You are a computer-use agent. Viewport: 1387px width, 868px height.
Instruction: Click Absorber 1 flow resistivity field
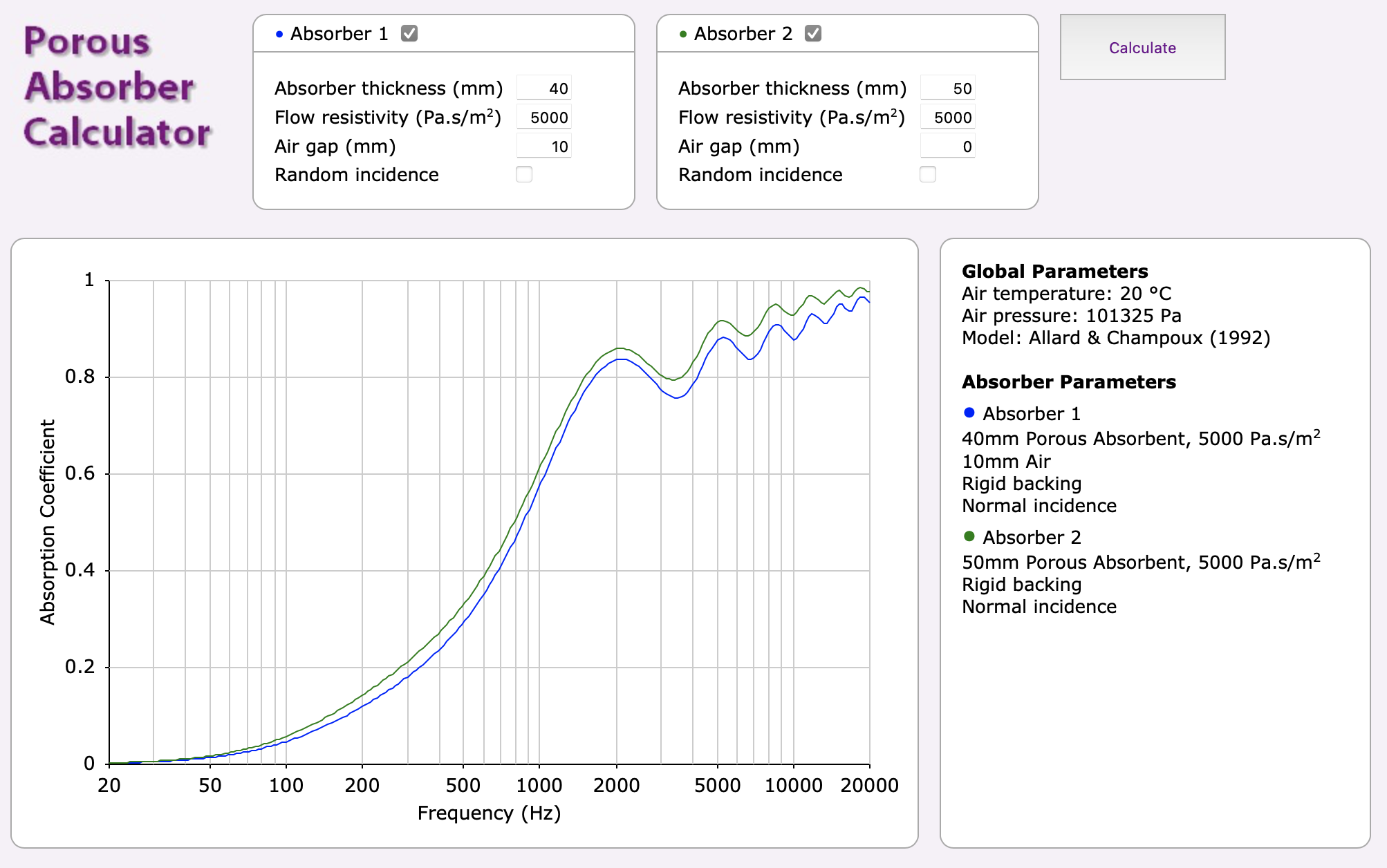click(544, 117)
